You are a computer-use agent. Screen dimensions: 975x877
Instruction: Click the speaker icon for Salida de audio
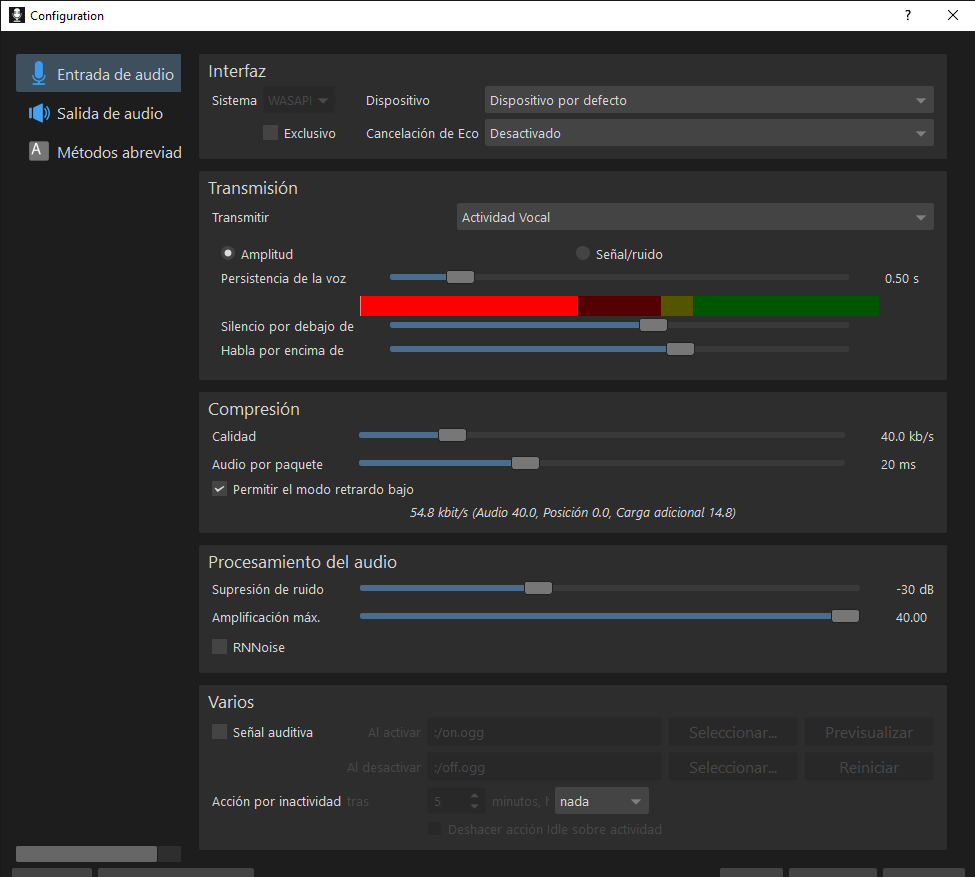[x=39, y=113]
